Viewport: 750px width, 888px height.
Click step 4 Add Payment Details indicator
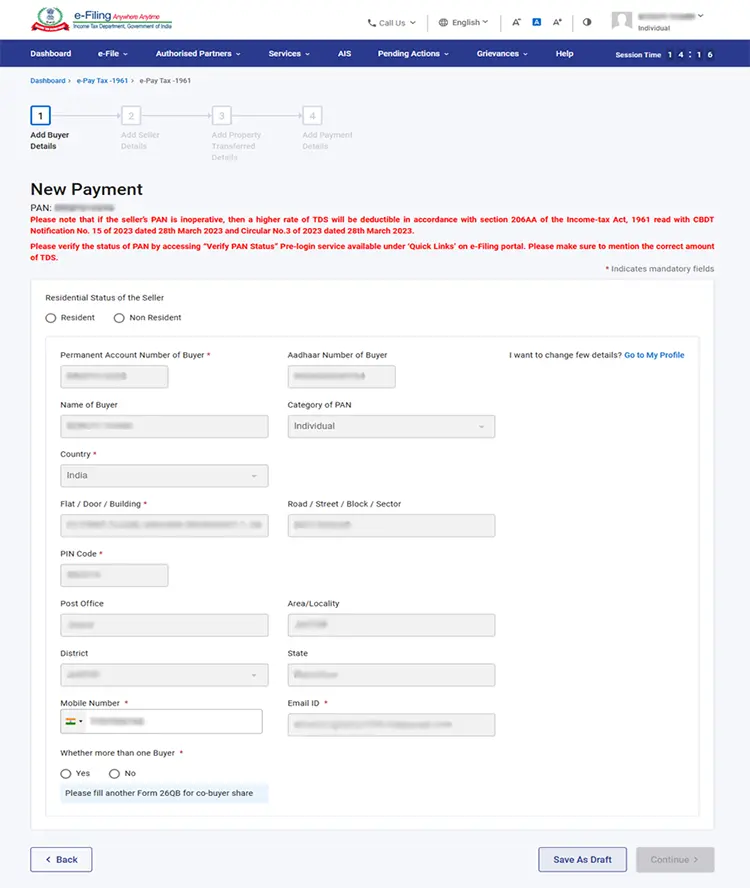(312, 116)
